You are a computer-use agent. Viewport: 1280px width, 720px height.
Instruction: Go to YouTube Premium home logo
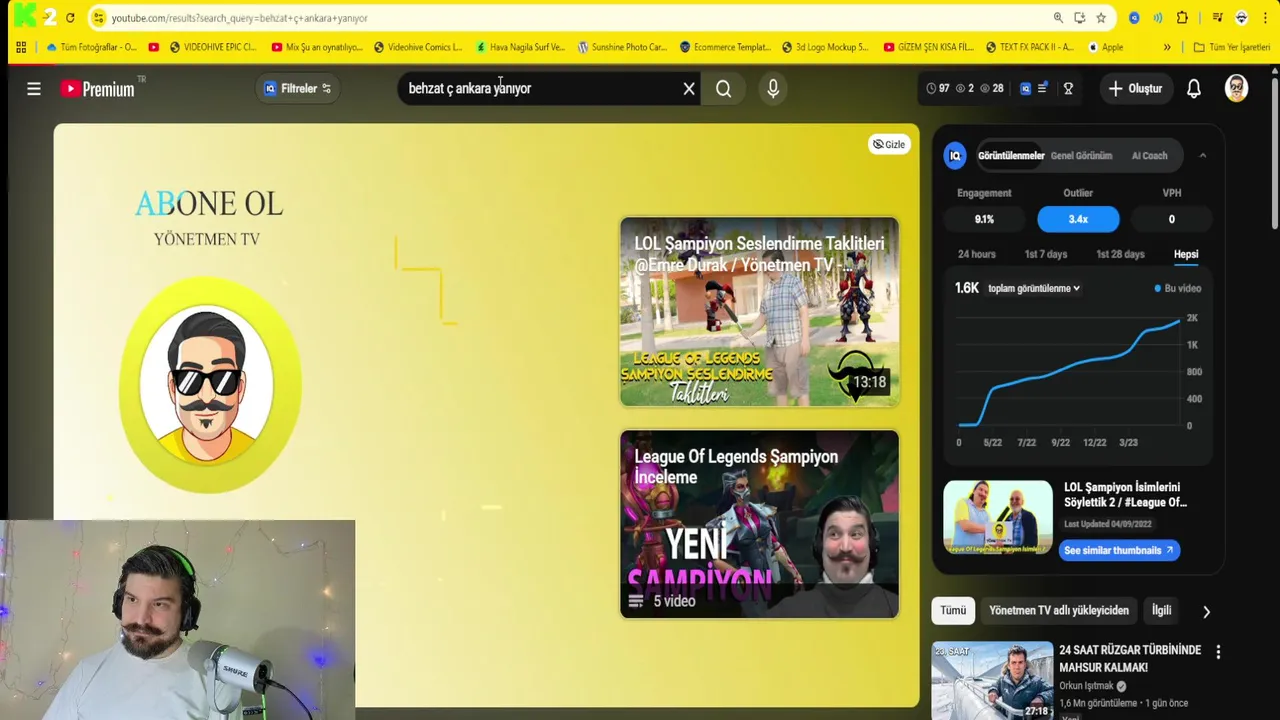coord(97,89)
